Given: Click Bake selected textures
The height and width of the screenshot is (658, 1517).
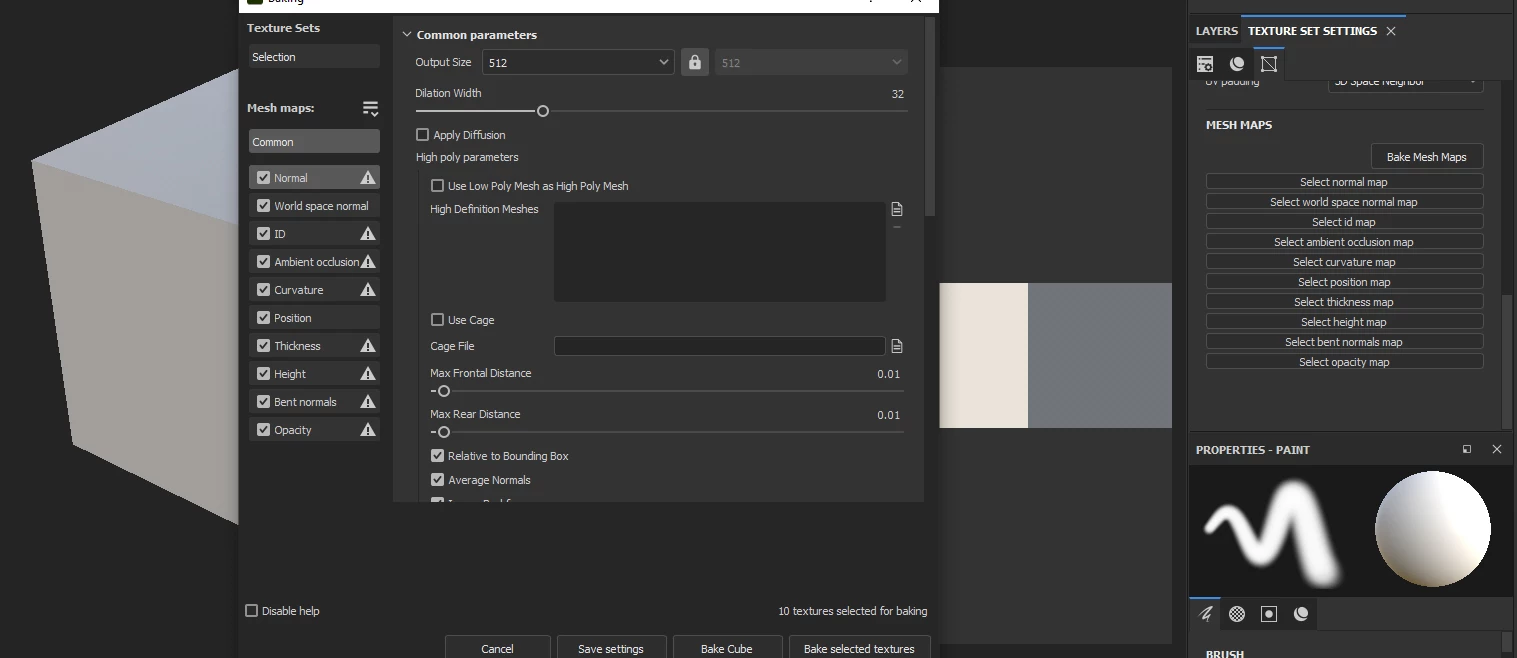Looking at the screenshot, I should (x=859, y=648).
